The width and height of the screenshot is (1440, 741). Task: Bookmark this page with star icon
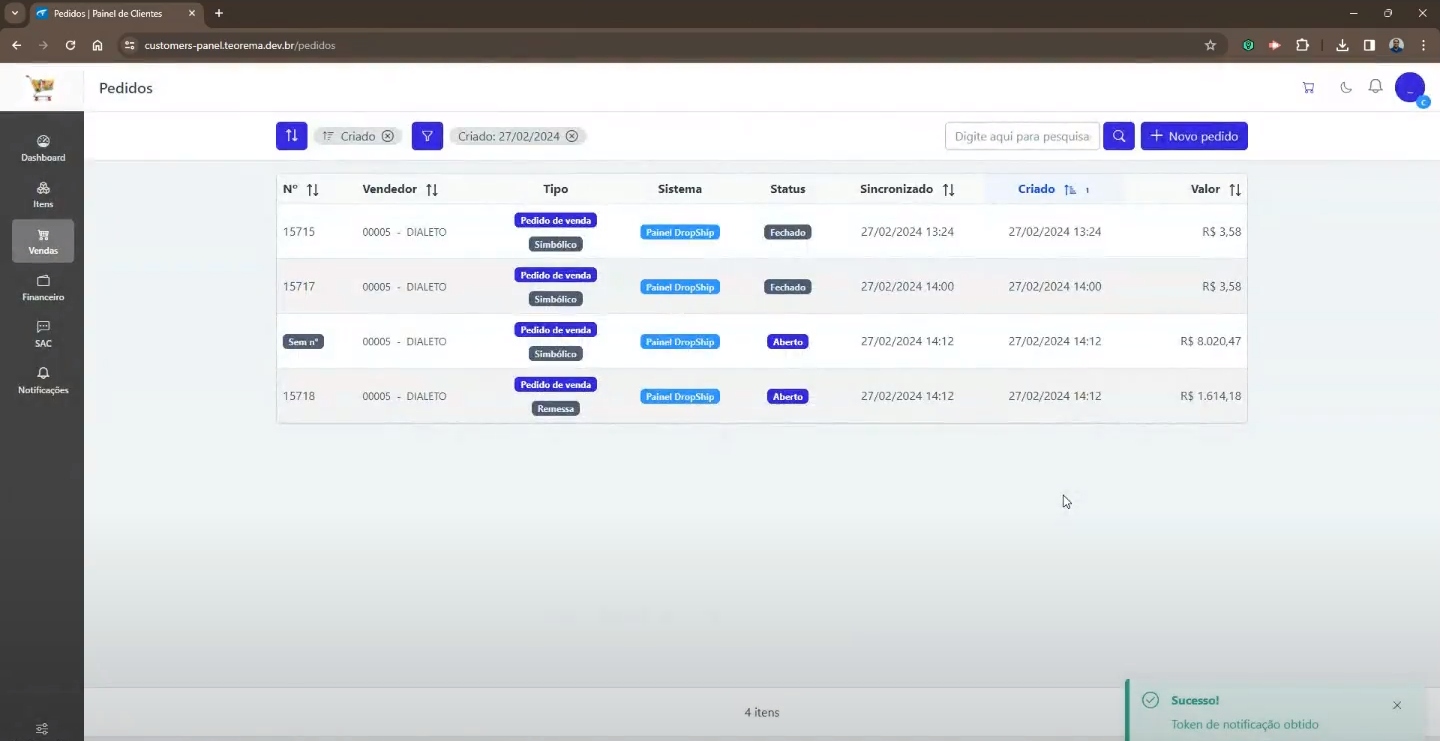[x=1210, y=45]
